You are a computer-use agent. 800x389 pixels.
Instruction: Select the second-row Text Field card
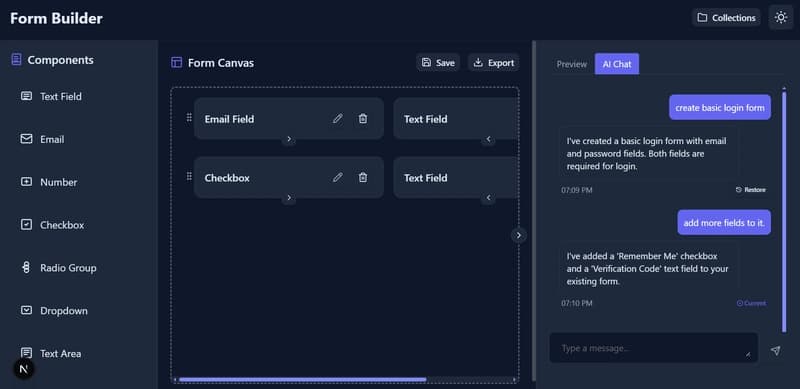(456, 178)
